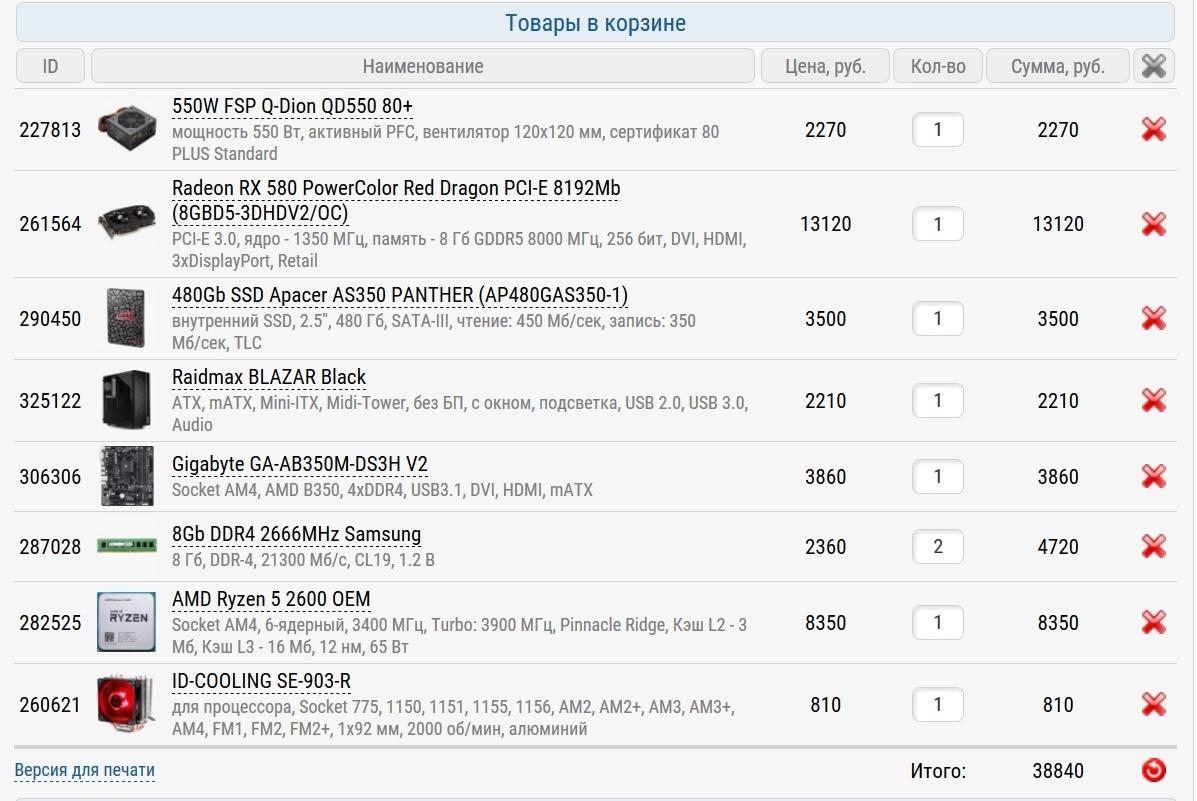
Task: Click the 'Итого:' label
Action: pos(938,770)
